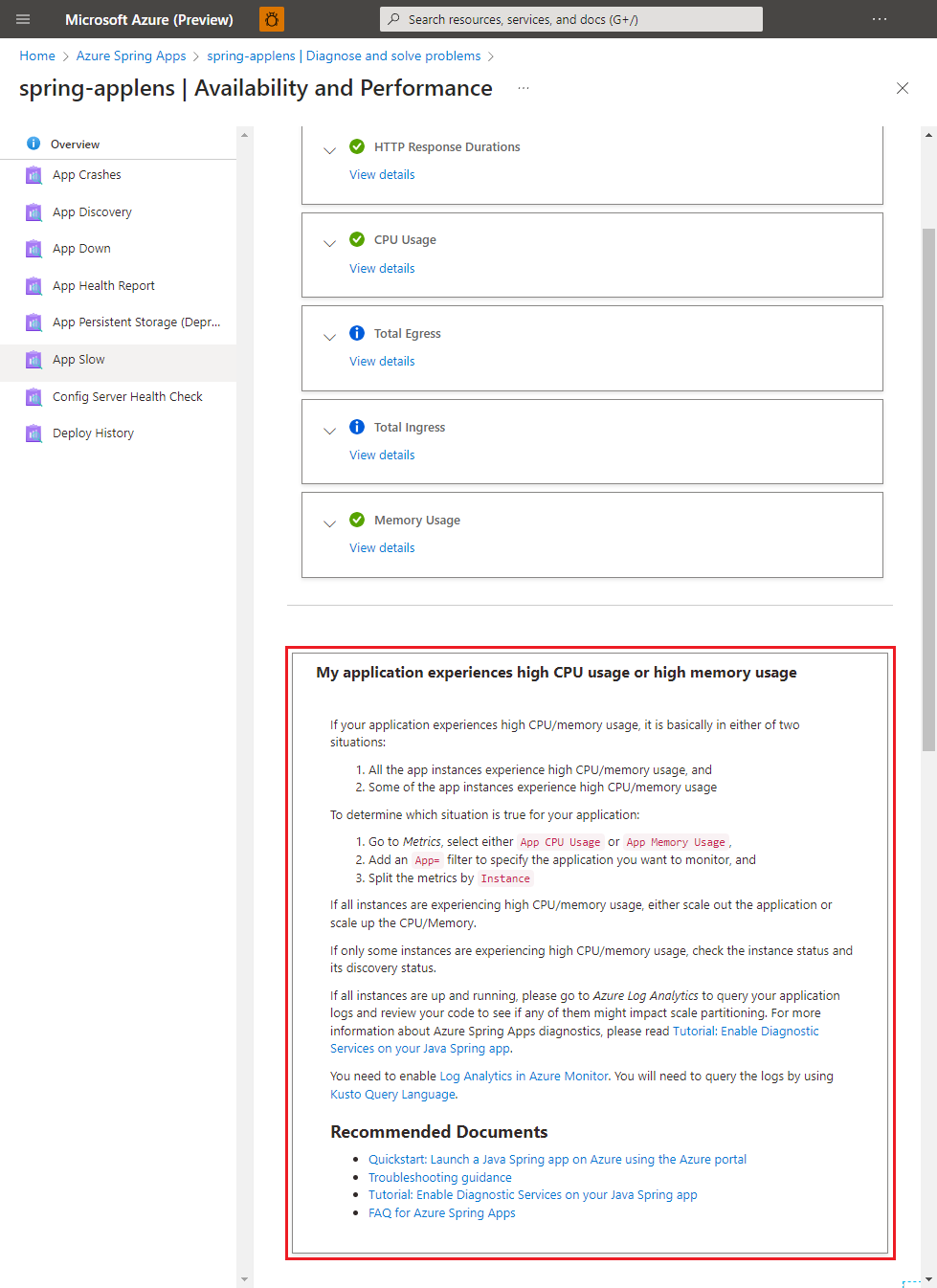This screenshot has width=937, height=1288.
Task: Open the portal hamburger menu
Action: (x=23, y=19)
